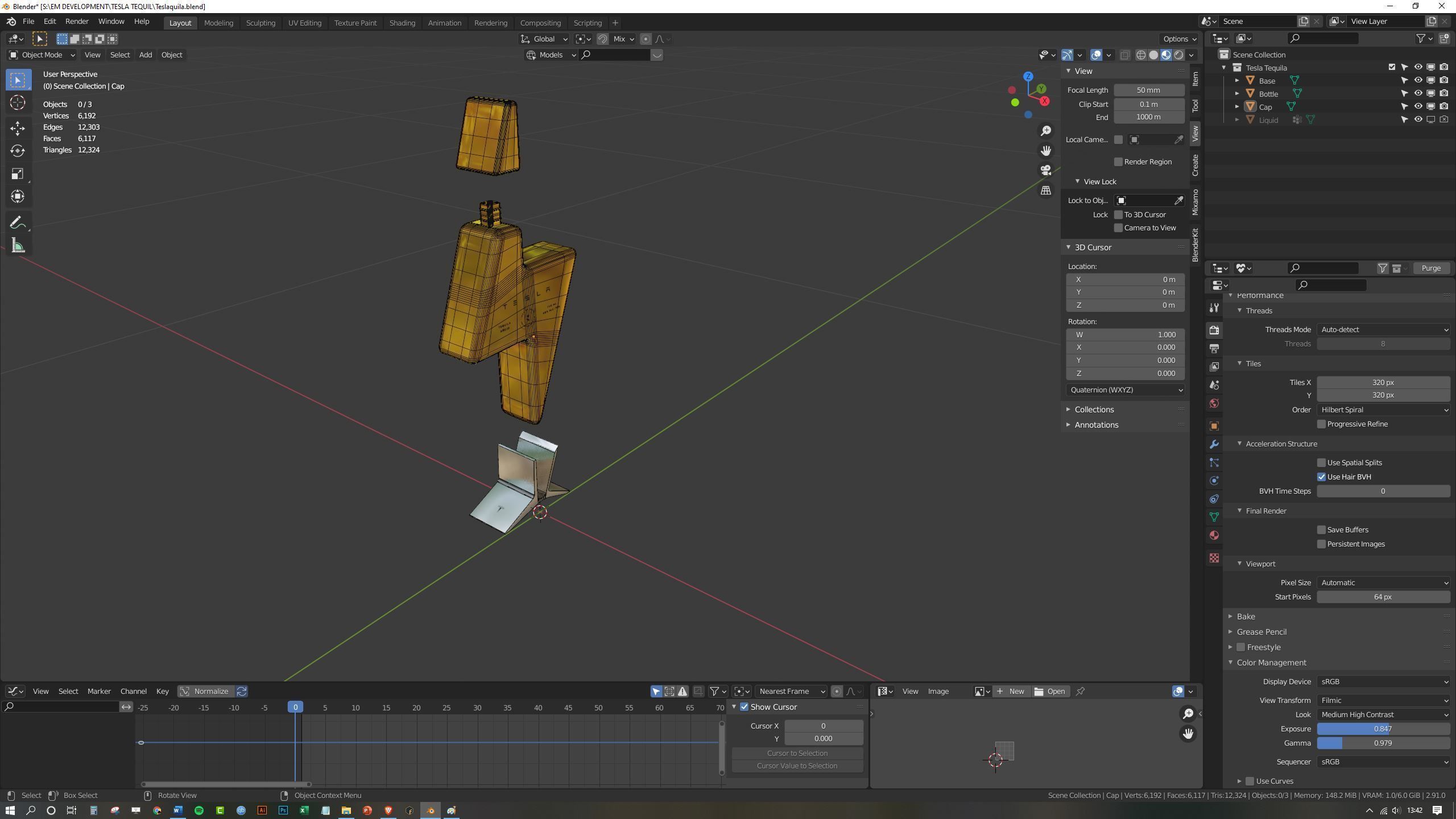1456x819 pixels.
Task: Select the Move tool in toolbar
Action: (17, 127)
